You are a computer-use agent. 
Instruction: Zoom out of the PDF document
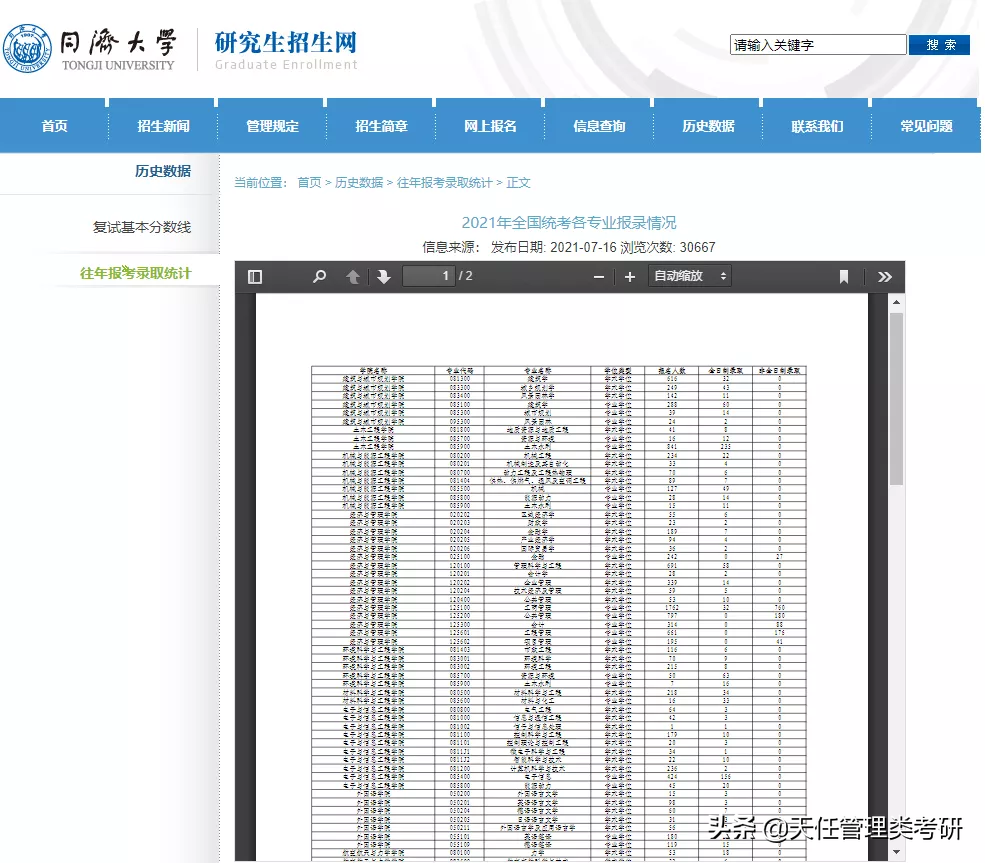598,275
